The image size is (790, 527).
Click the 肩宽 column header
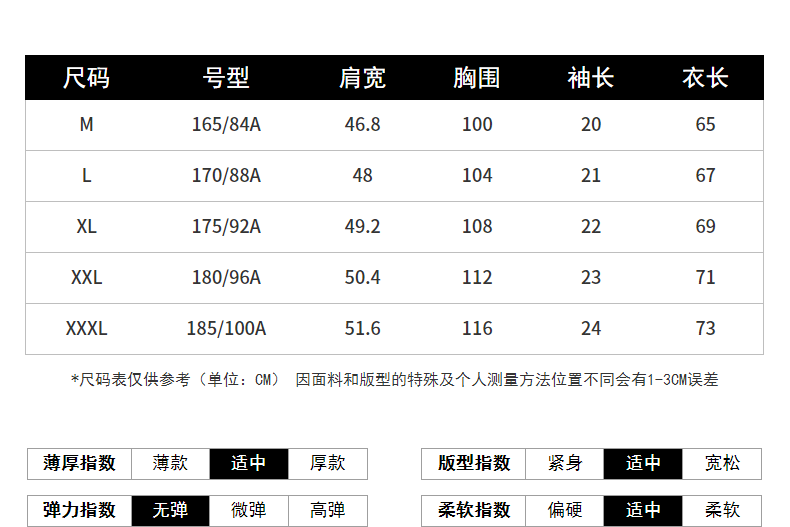362,78
